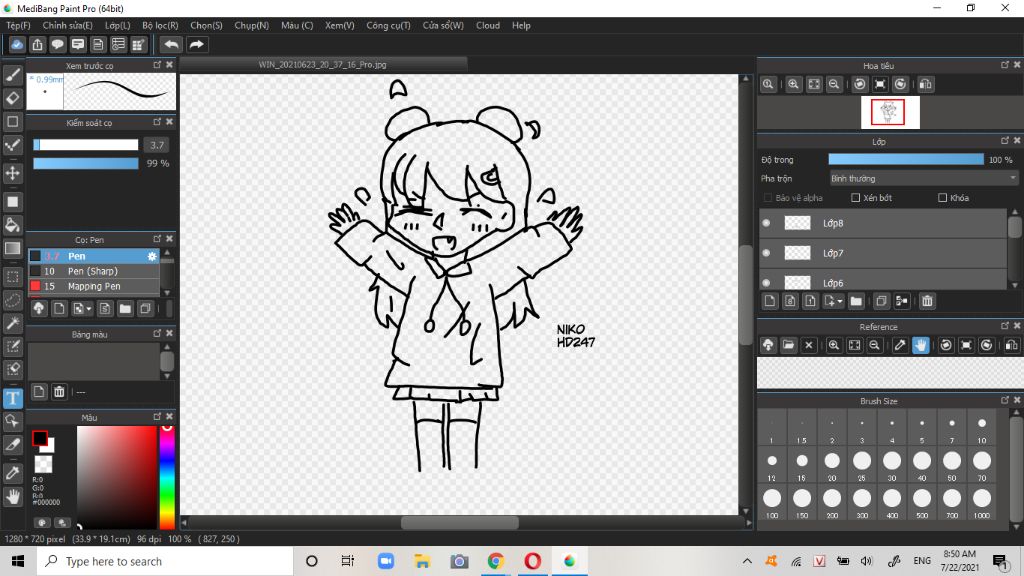This screenshot has height=576, width=1024.
Task: Open Zoom from the taskbar
Action: click(385, 561)
